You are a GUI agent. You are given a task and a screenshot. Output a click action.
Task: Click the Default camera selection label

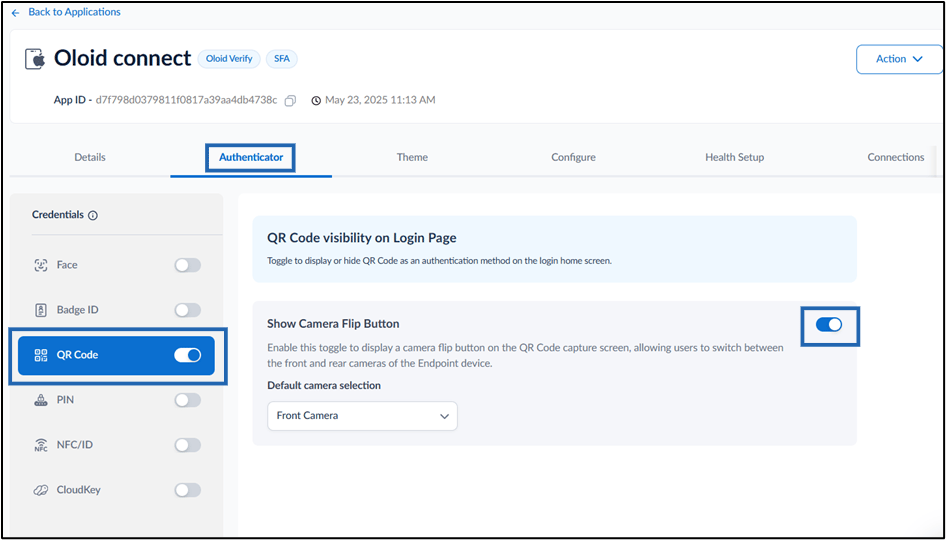pyautogui.click(x=324, y=386)
